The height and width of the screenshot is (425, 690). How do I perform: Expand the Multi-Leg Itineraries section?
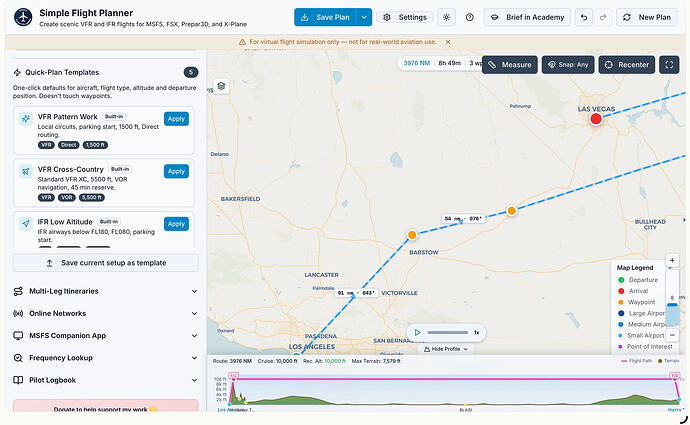(105, 291)
